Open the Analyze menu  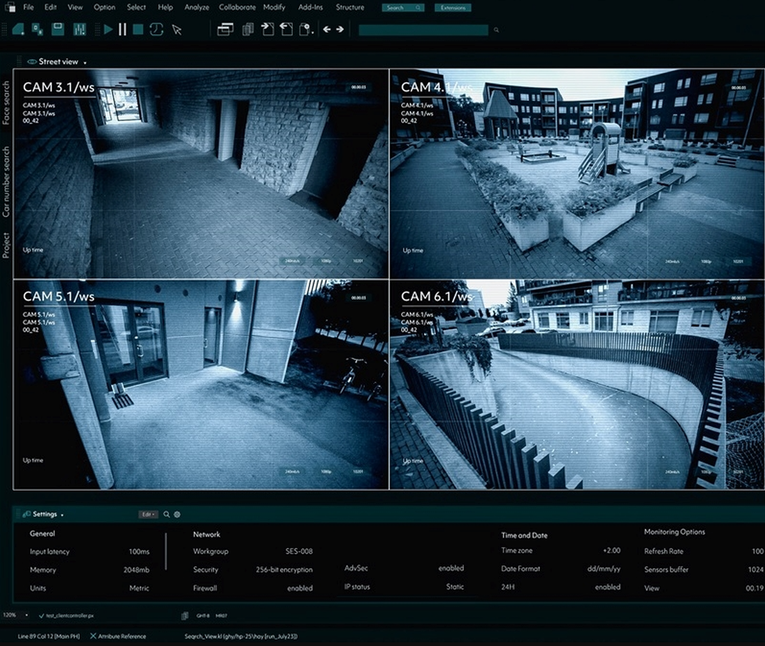[197, 7]
